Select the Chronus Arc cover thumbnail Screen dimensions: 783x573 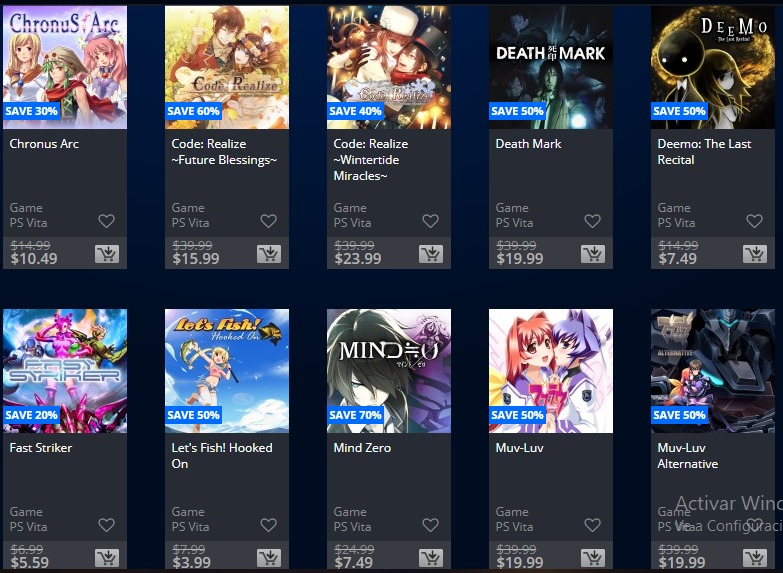pyautogui.click(x=65, y=67)
